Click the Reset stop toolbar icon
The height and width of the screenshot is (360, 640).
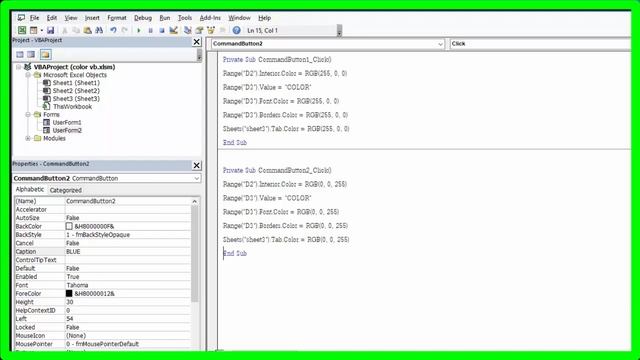pyautogui.click(x=162, y=30)
